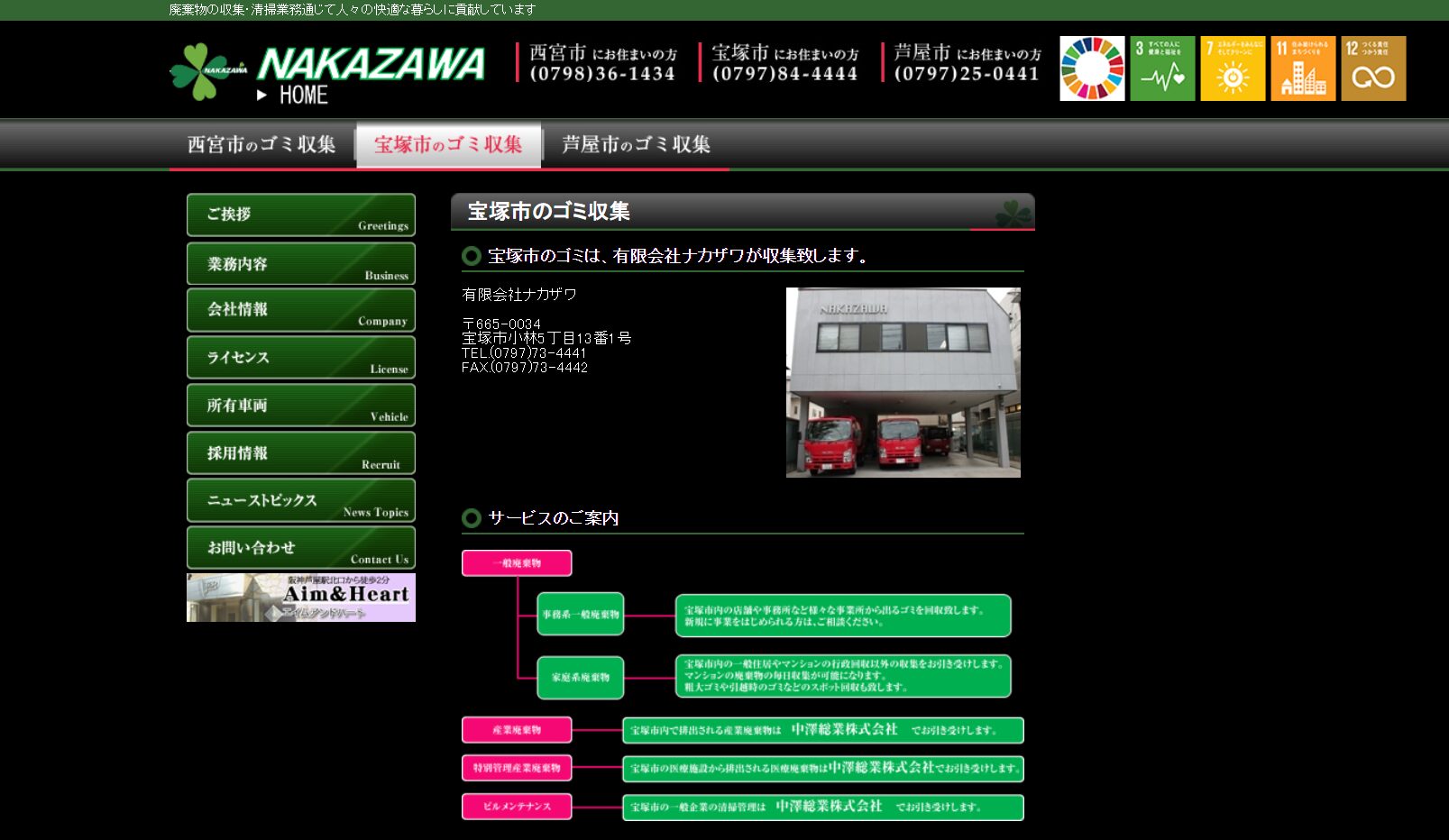Select the SDG goal 7 energy icon
The height and width of the screenshot is (840, 1449).
[1233, 68]
